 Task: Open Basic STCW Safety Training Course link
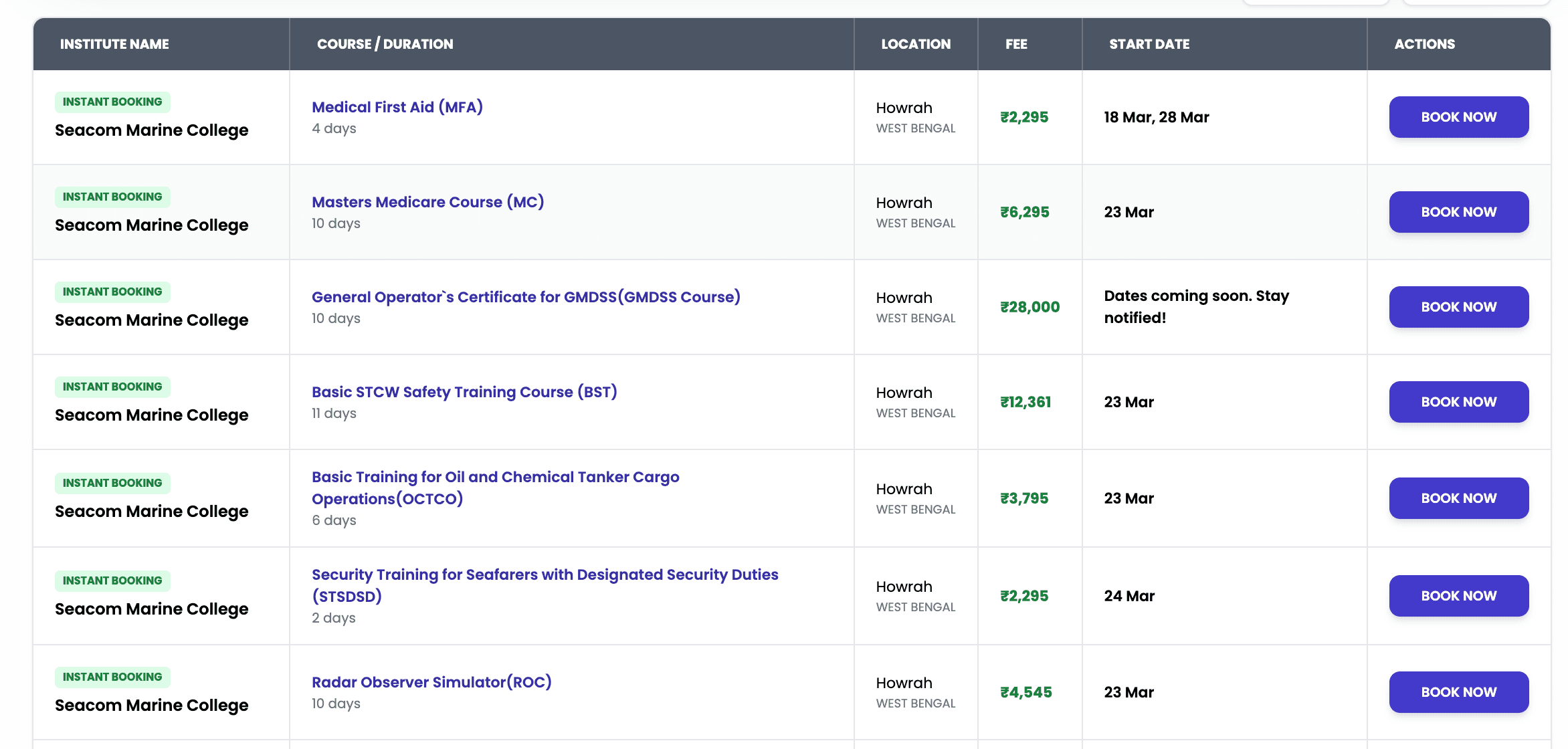(464, 392)
